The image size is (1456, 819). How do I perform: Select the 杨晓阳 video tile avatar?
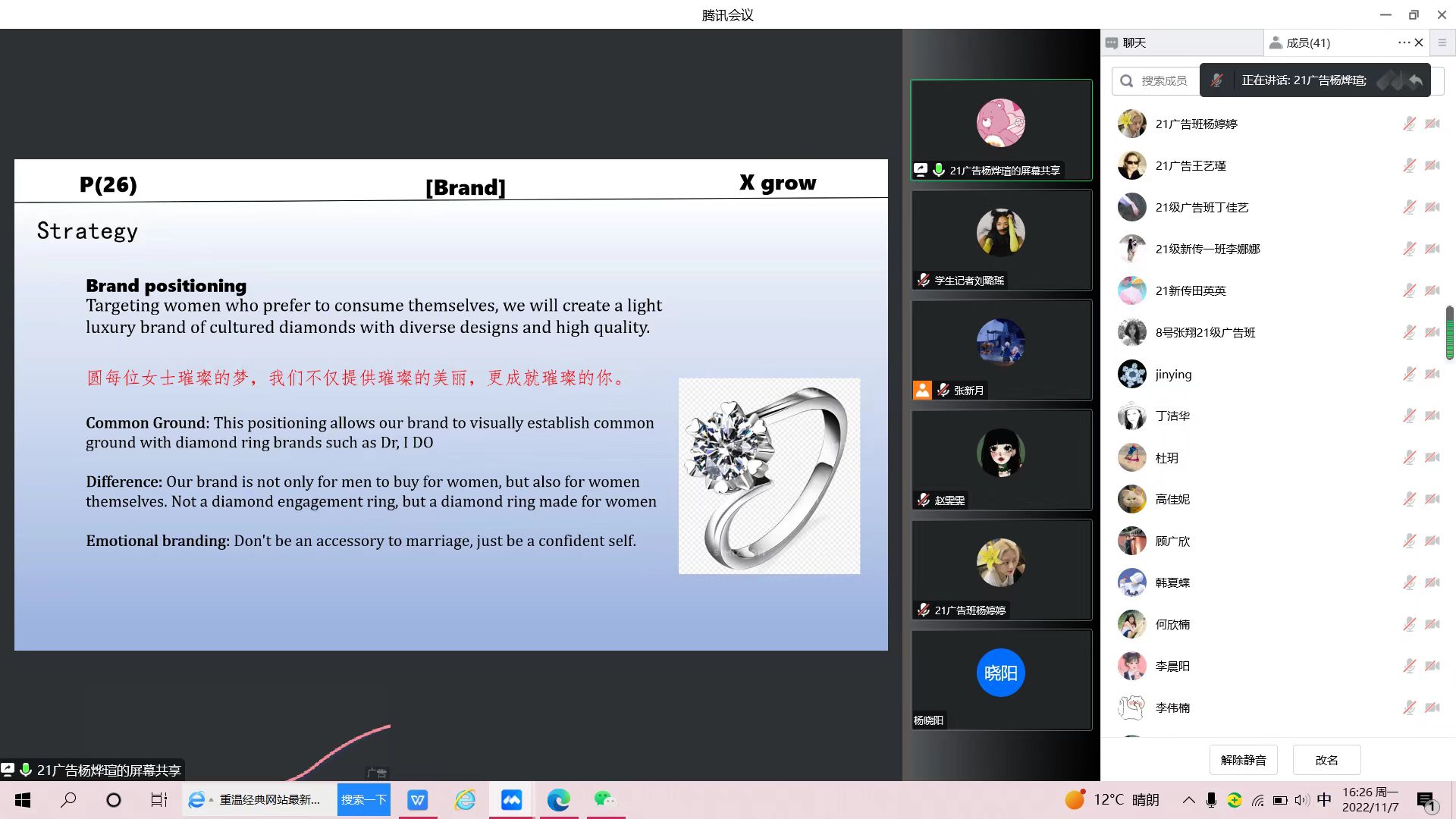(x=1000, y=673)
